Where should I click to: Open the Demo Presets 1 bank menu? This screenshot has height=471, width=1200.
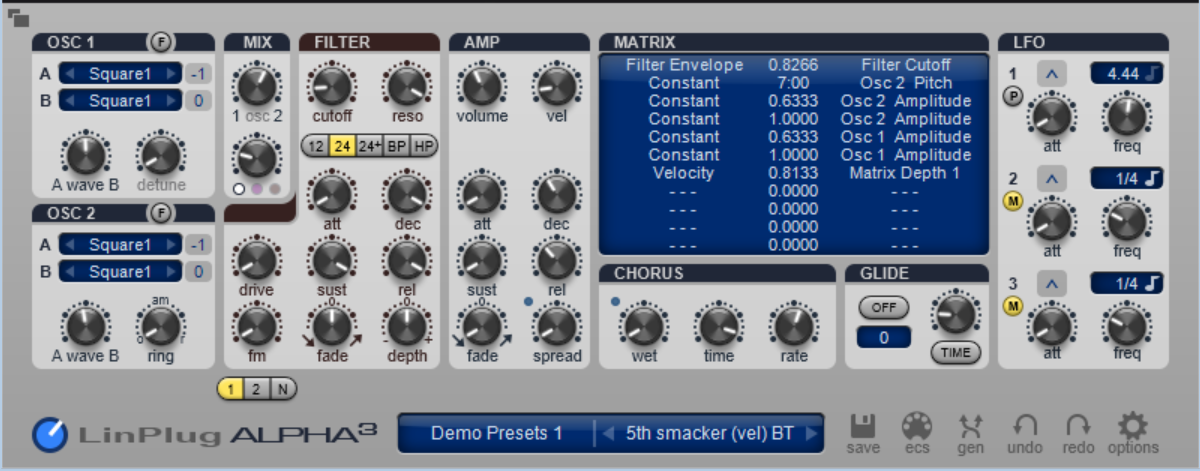click(497, 434)
